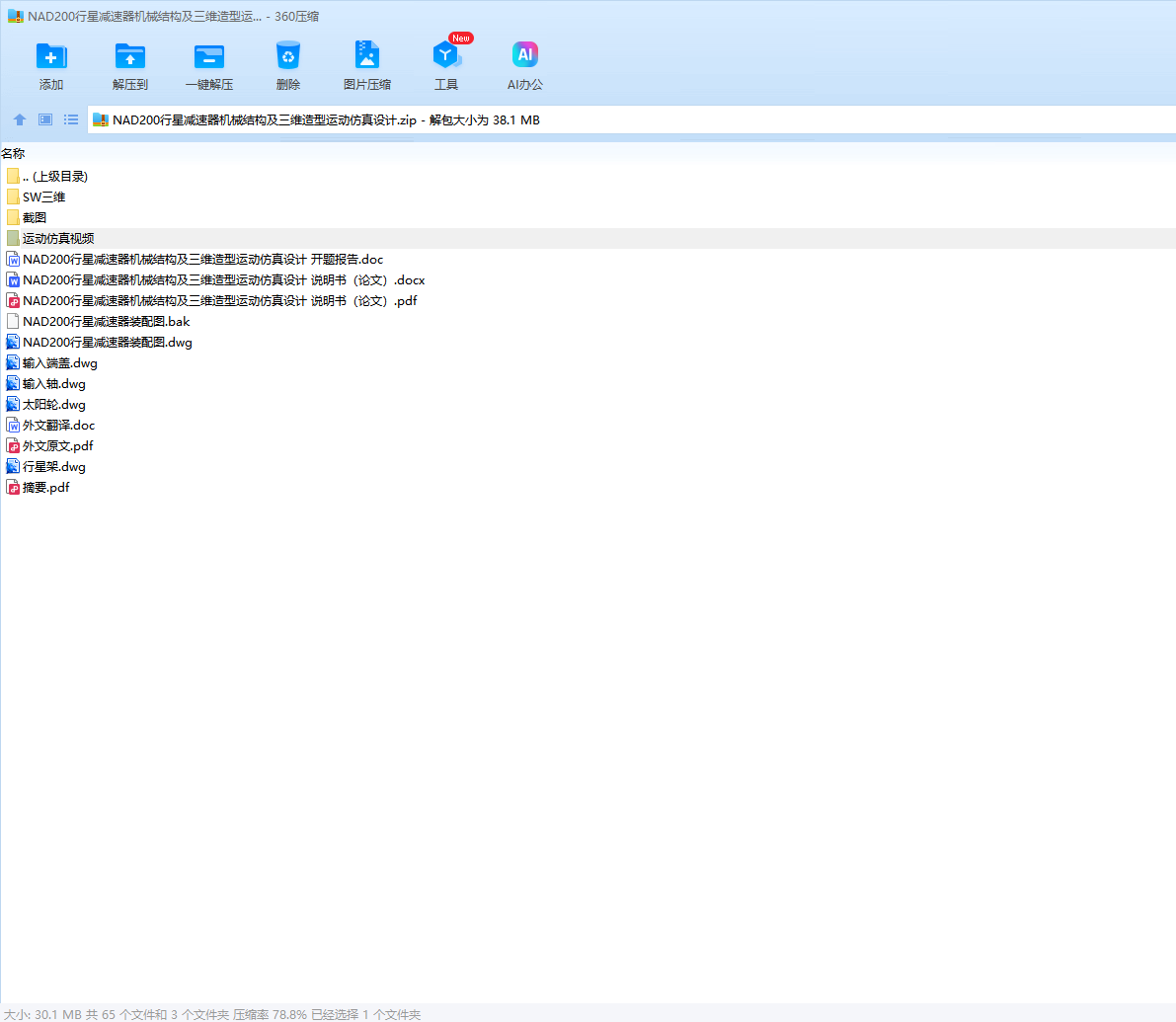Click the Word icon of 开题报告.doc

[13, 260]
